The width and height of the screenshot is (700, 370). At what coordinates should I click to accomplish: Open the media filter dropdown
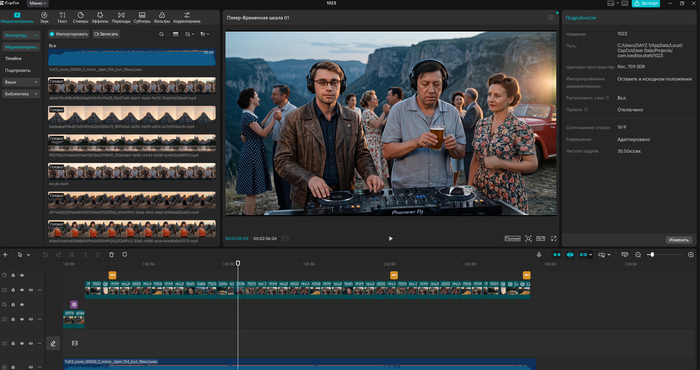tap(204, 34)
